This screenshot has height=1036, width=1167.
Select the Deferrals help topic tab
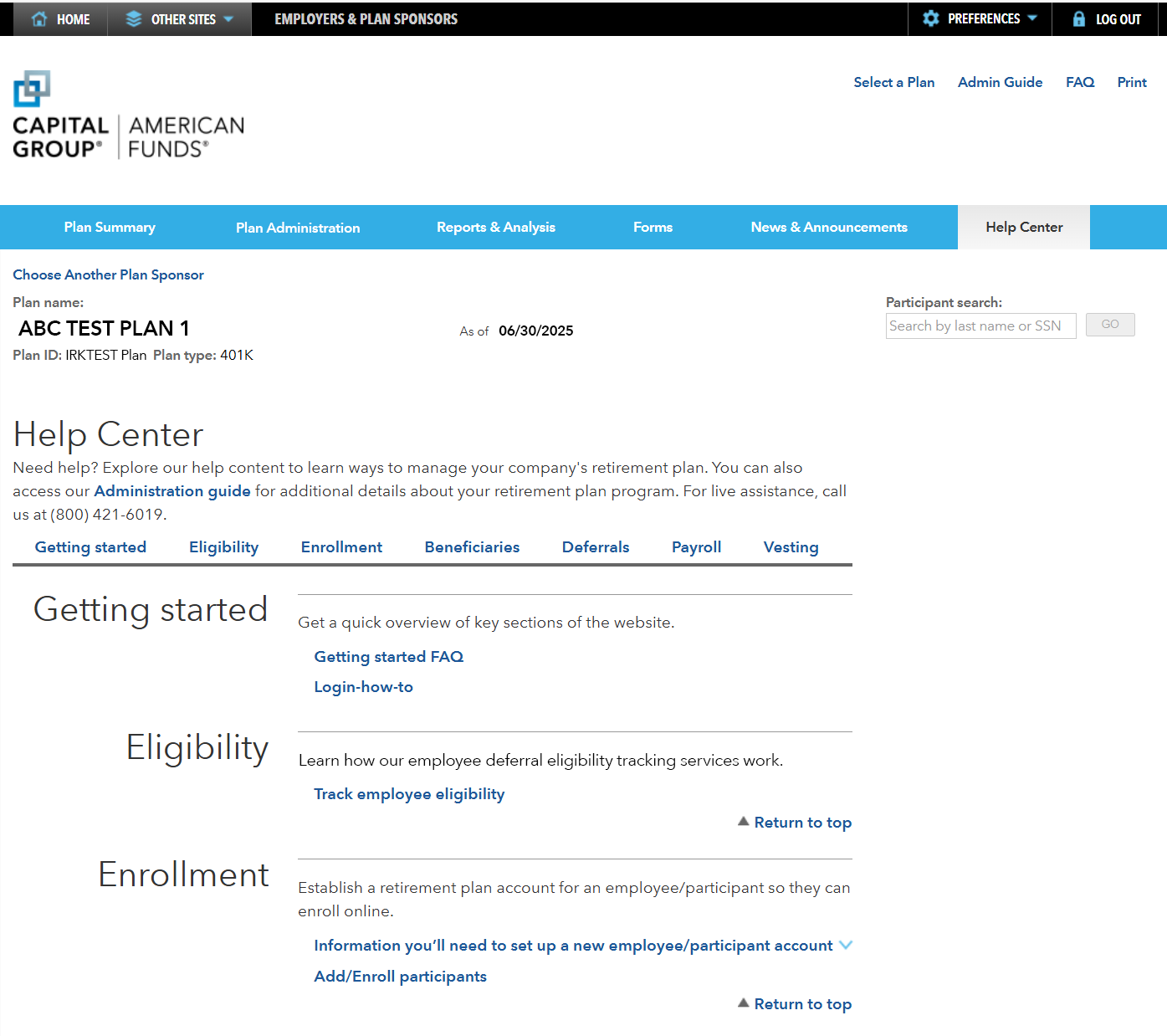596,546
